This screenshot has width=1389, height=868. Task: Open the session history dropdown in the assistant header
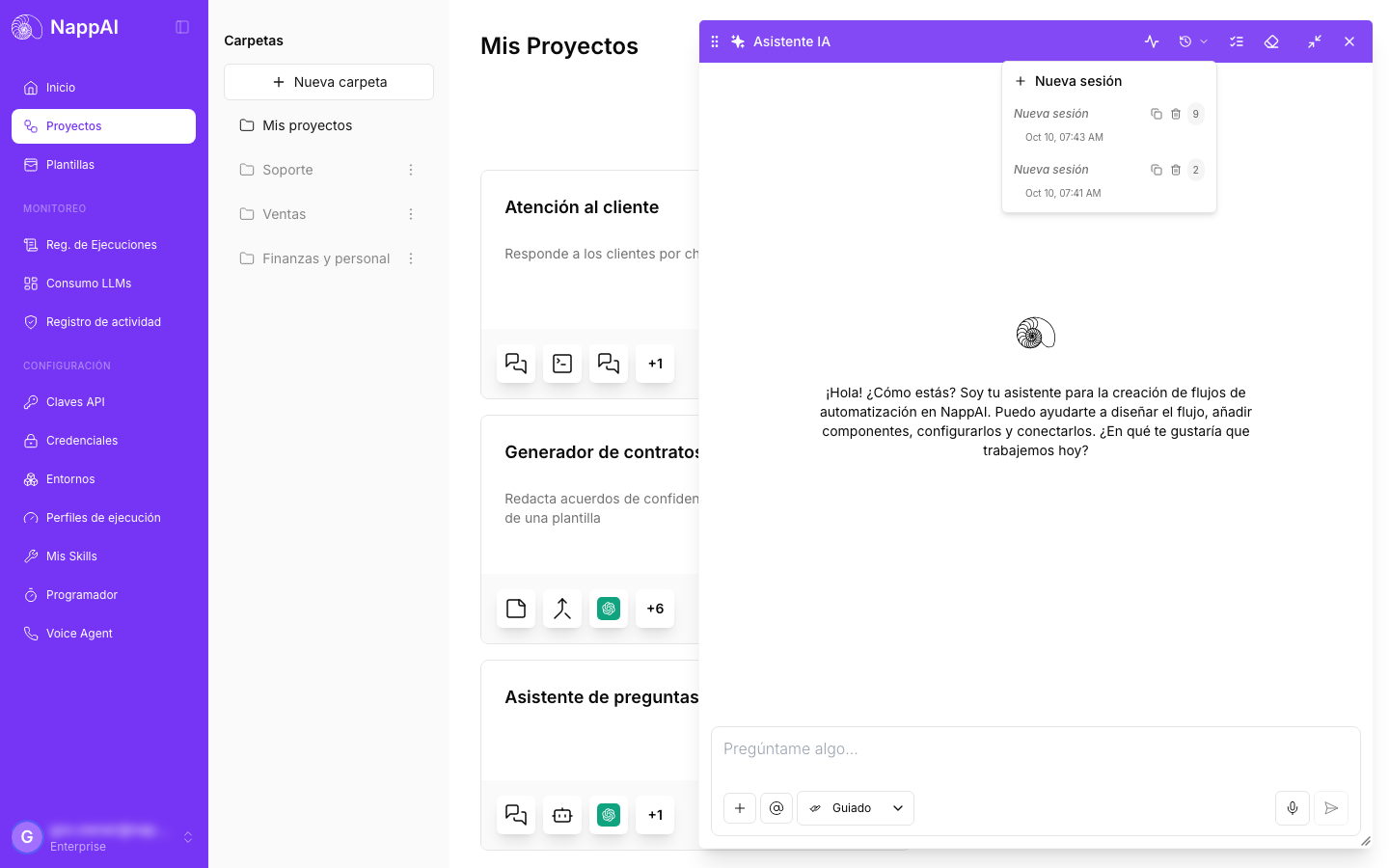coord(1193,41)
